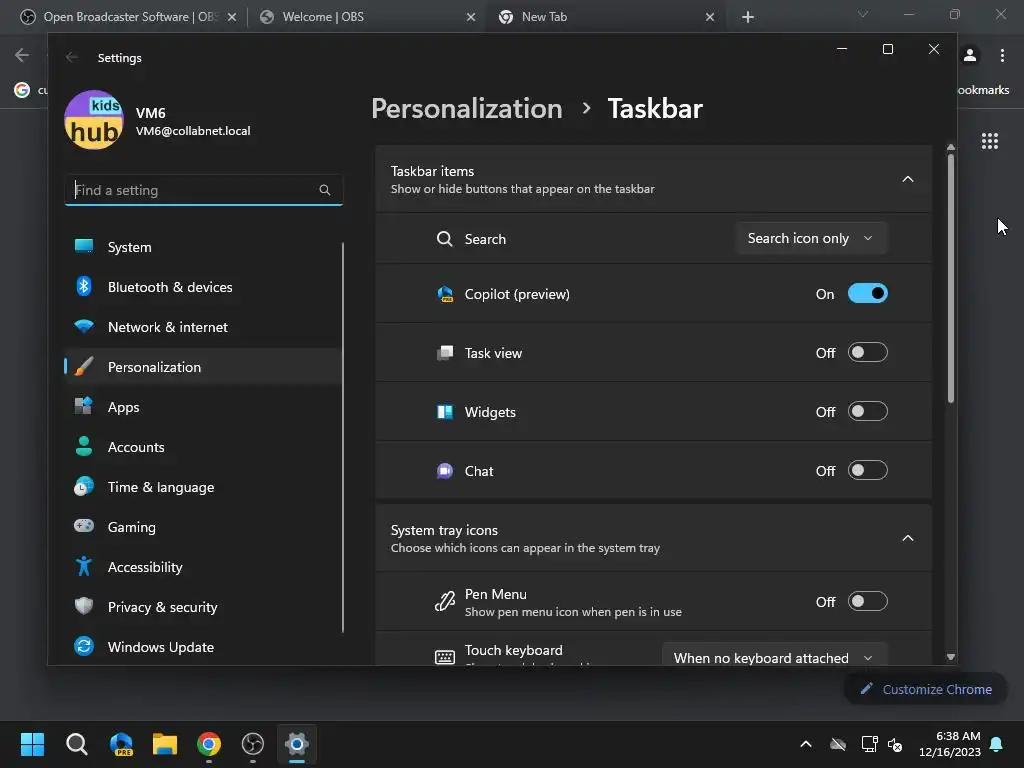
Task: Open a new Chrome tab
Action: 748,17
